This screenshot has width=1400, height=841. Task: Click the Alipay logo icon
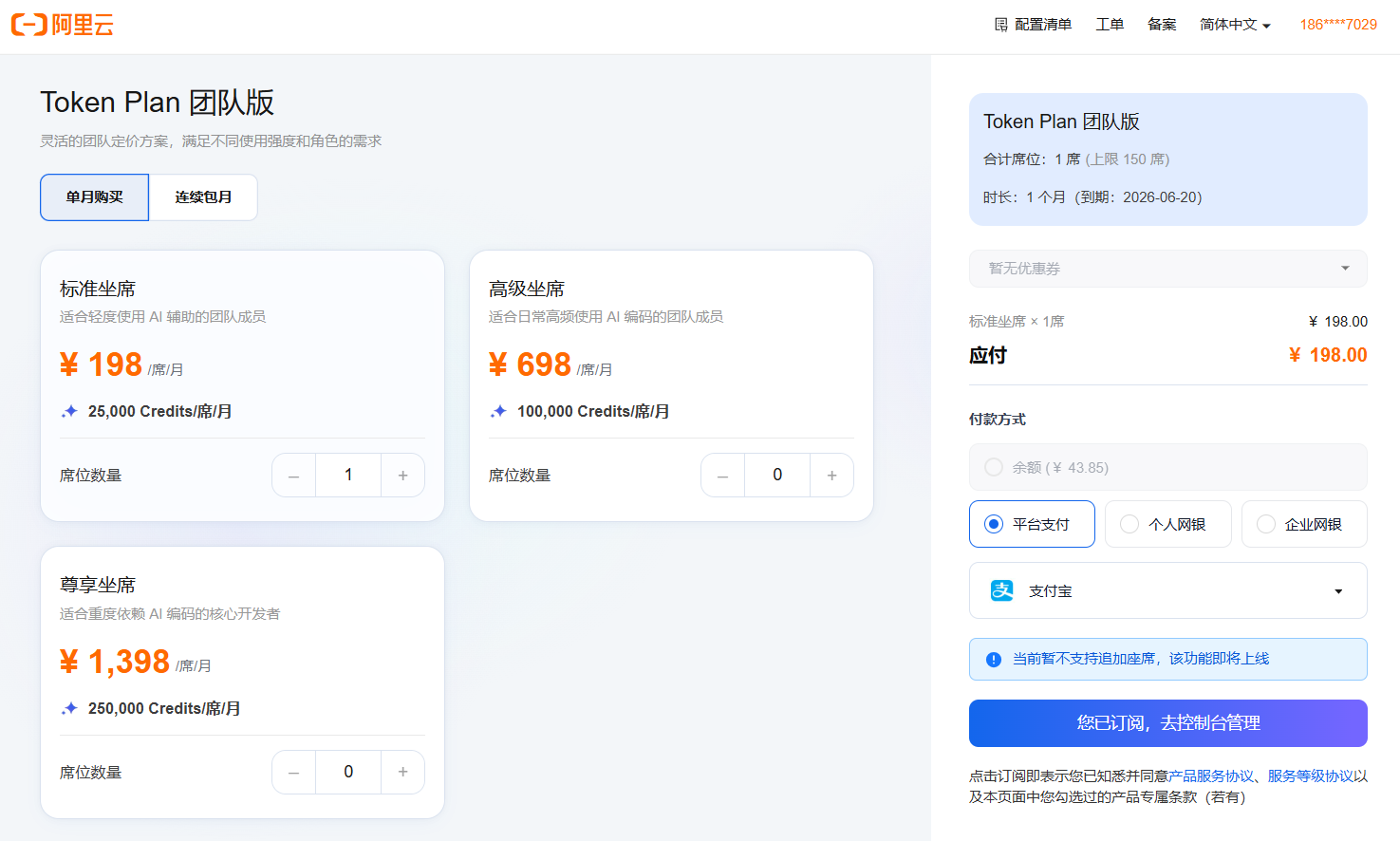click(x=1002, y=590)
